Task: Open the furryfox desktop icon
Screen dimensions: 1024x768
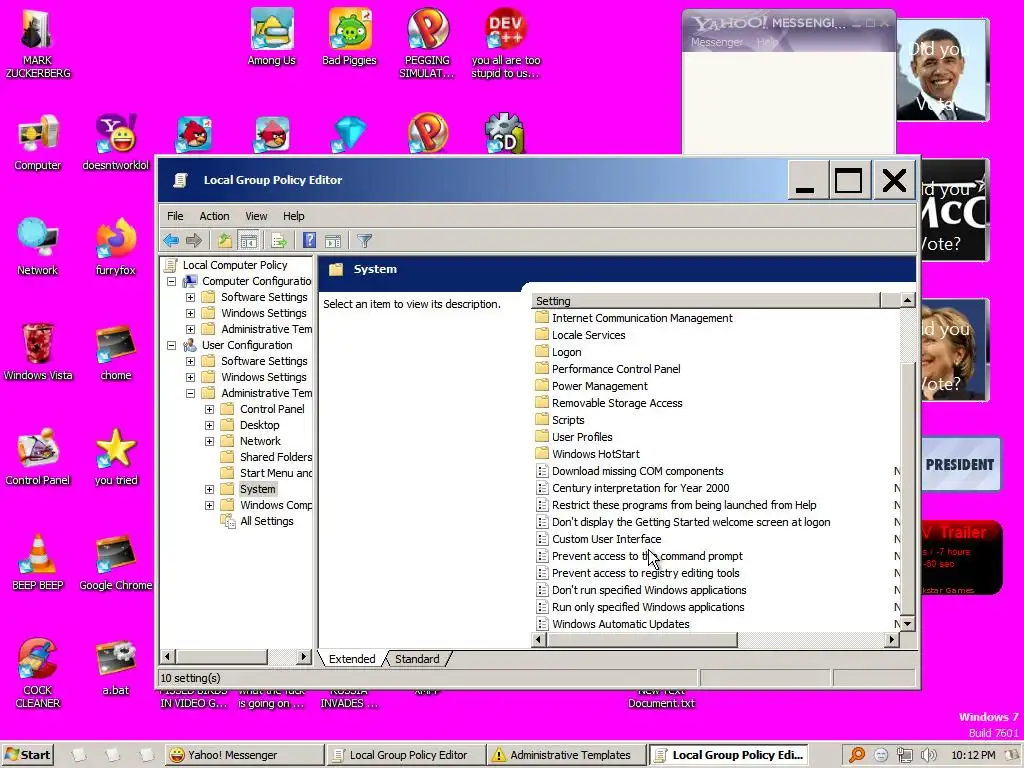Action: pos(116,248)
